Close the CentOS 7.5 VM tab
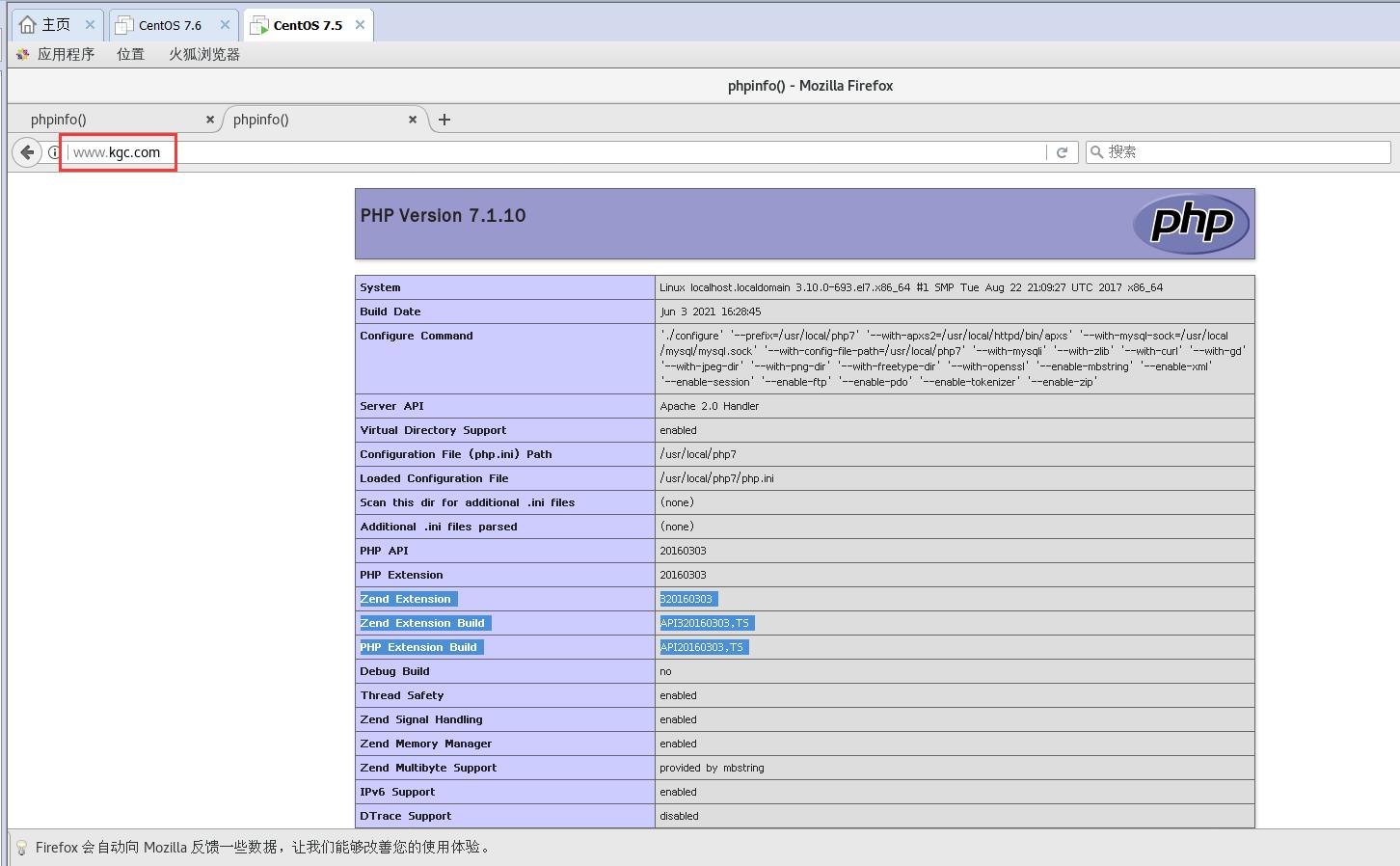Screen dimensions: 1400x866 coord(360,25)
